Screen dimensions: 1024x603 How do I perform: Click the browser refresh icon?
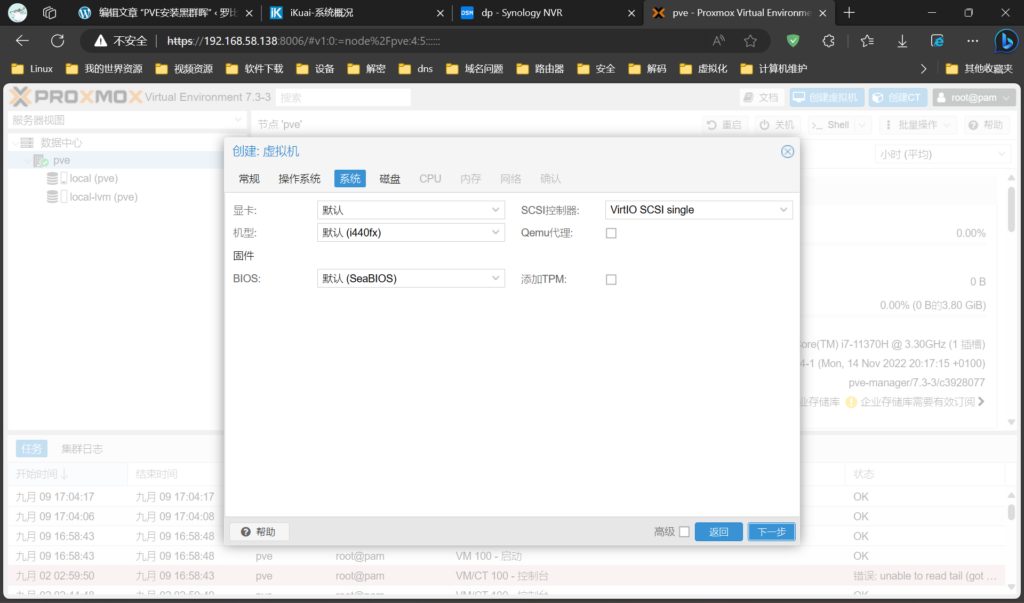pos(57,41)
